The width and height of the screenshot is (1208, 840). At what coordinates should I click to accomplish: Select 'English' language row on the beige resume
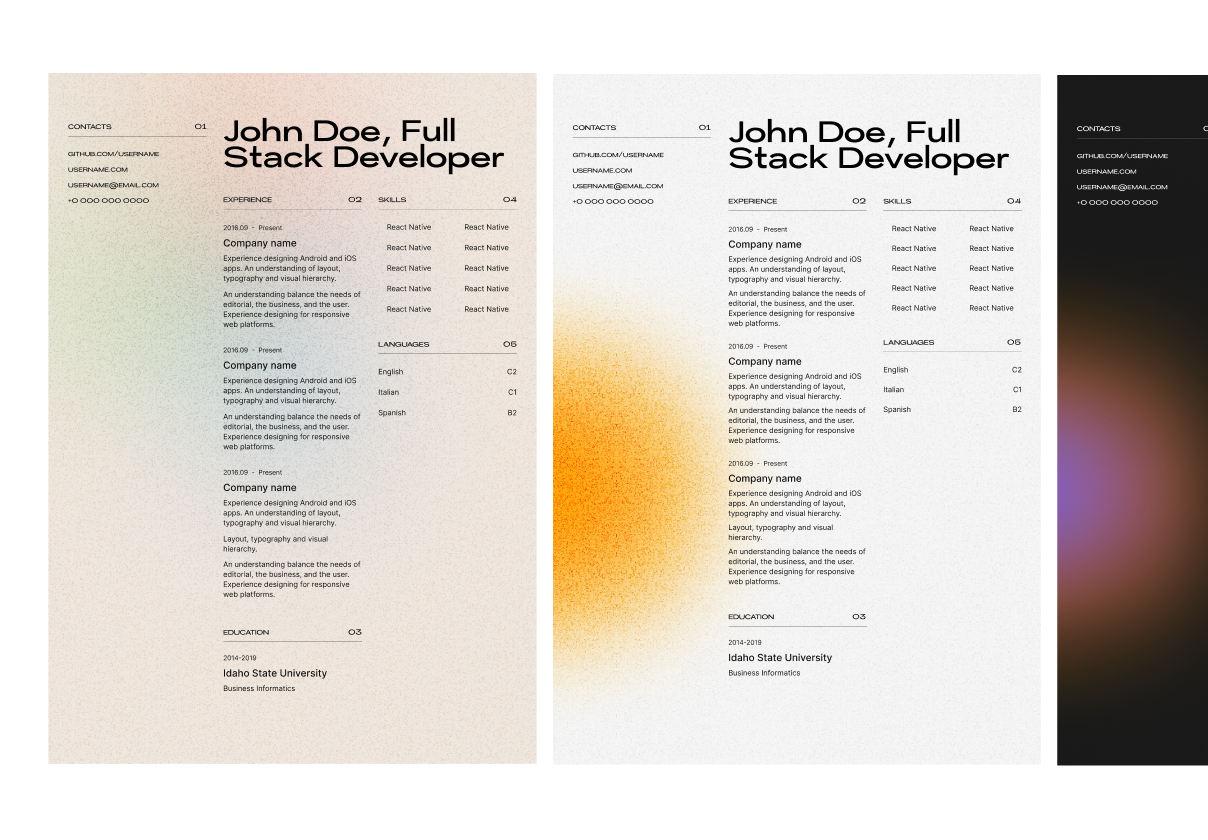point(448,372)
